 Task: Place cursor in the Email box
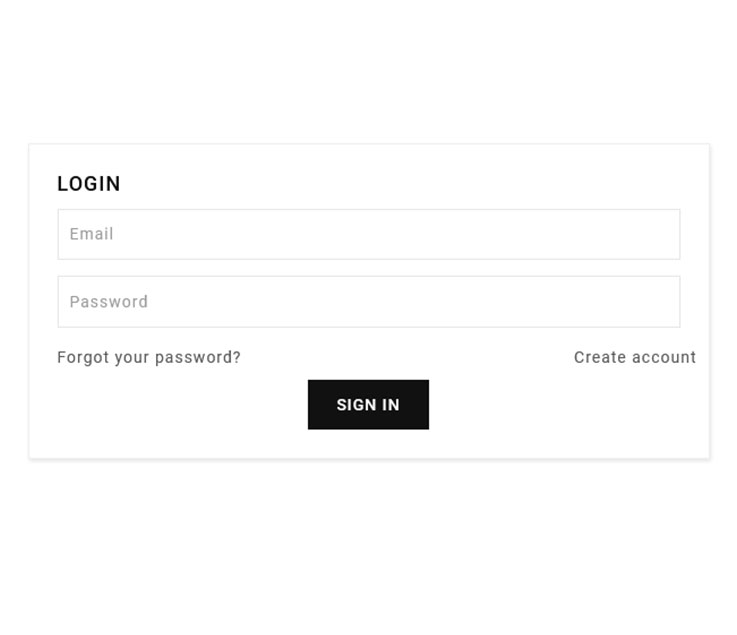point(368,234)
